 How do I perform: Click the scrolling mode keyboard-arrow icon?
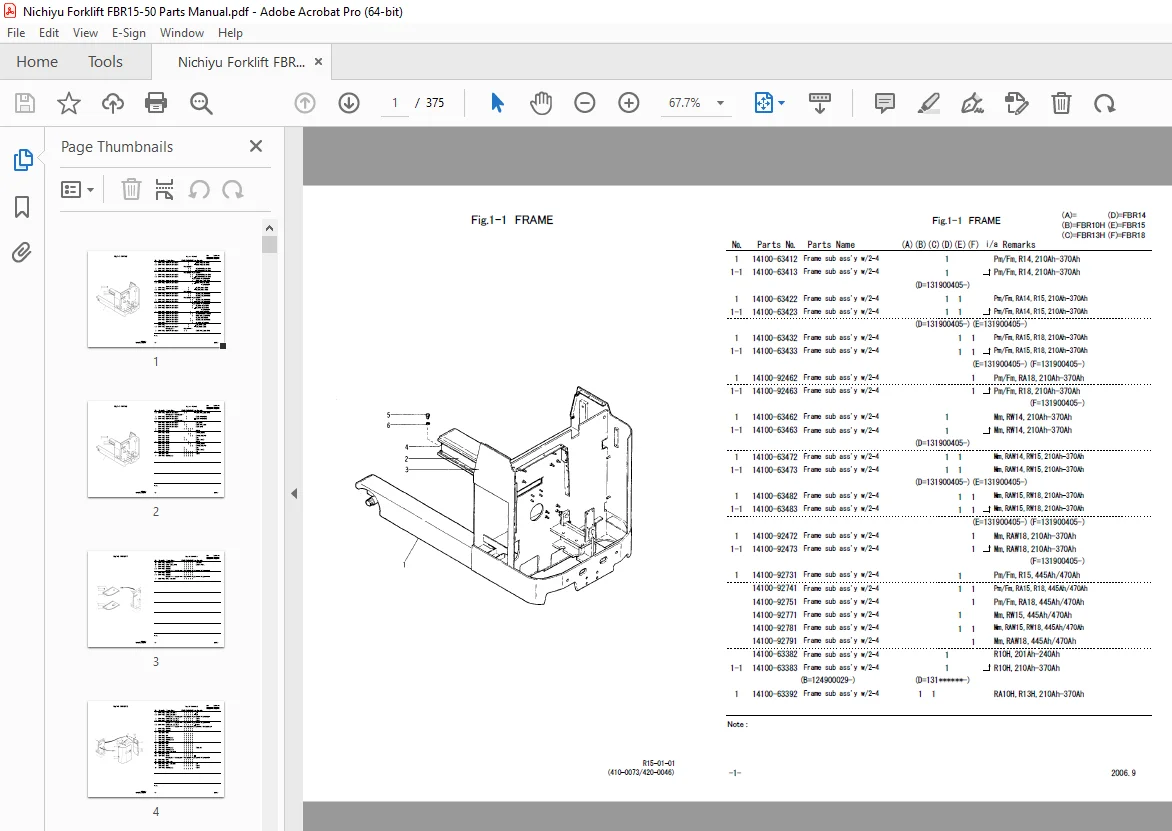[x=819, y=103]
